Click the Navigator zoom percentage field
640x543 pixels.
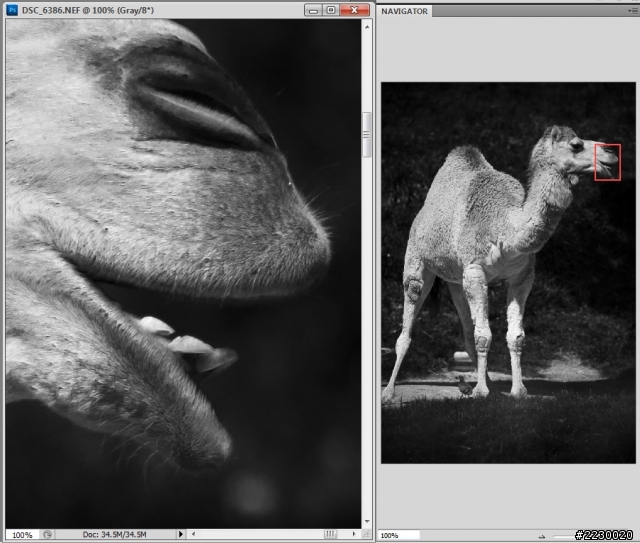coord(399,535)
